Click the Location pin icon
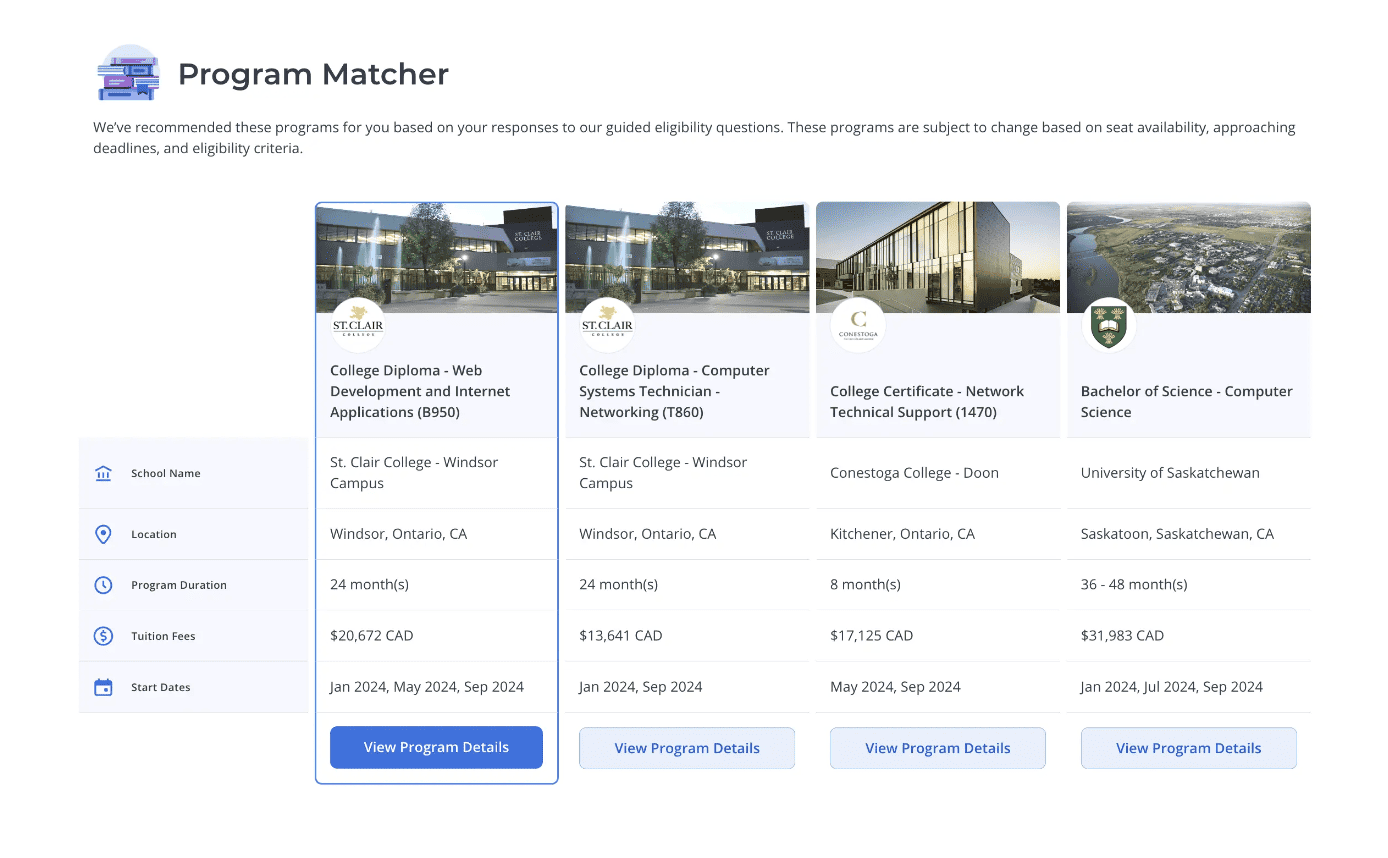1388x858 pixels. coord(103,534)
